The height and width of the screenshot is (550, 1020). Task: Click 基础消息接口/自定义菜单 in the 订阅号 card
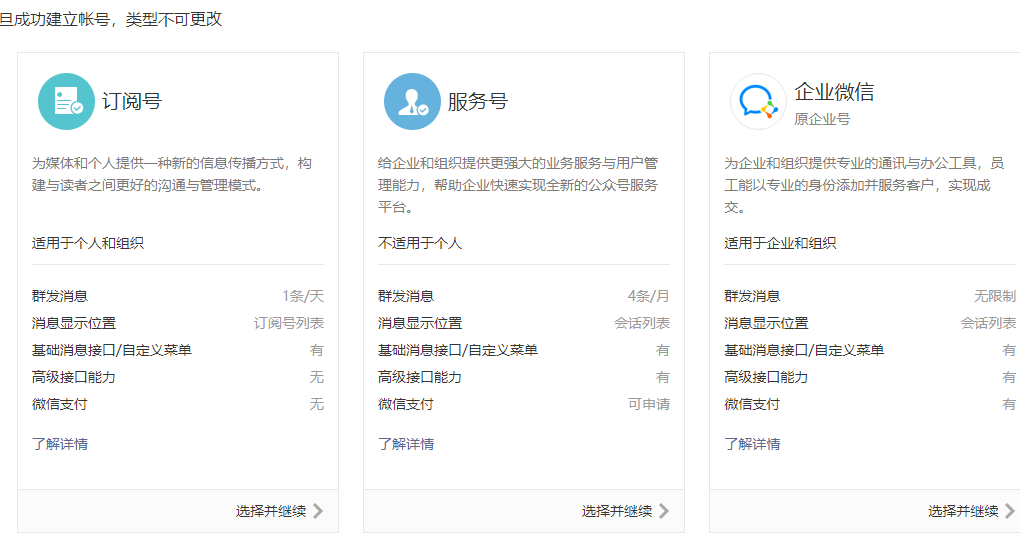pyautogui.click(x=112, y=350)
